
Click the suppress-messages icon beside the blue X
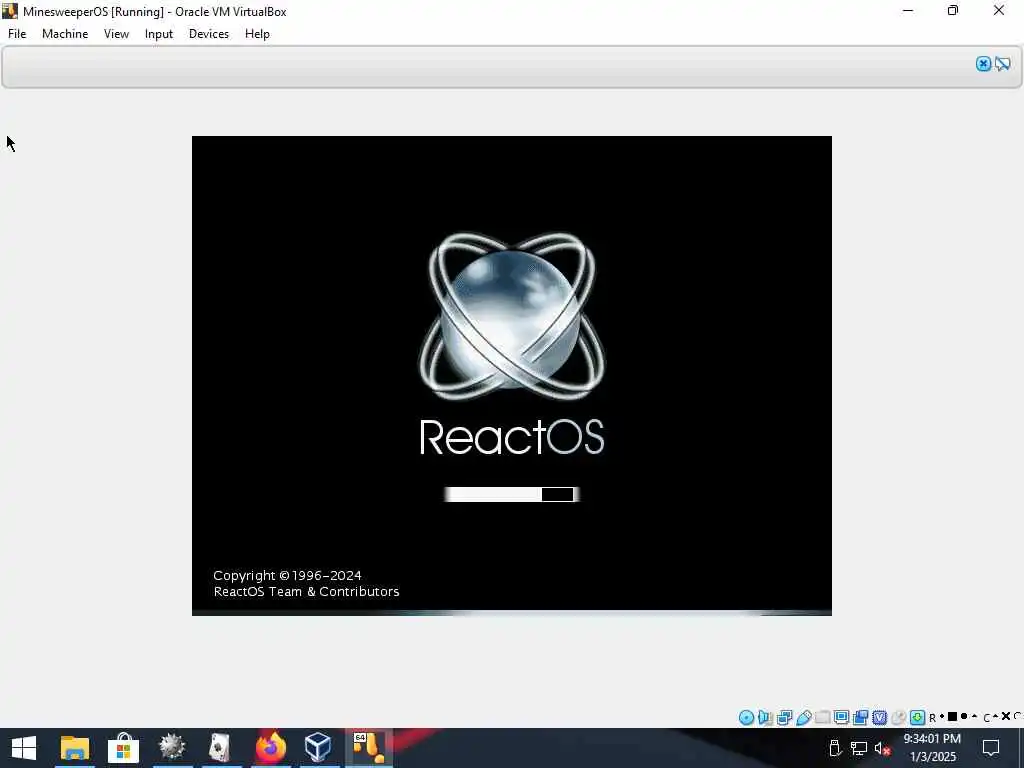click(1003, 63)
